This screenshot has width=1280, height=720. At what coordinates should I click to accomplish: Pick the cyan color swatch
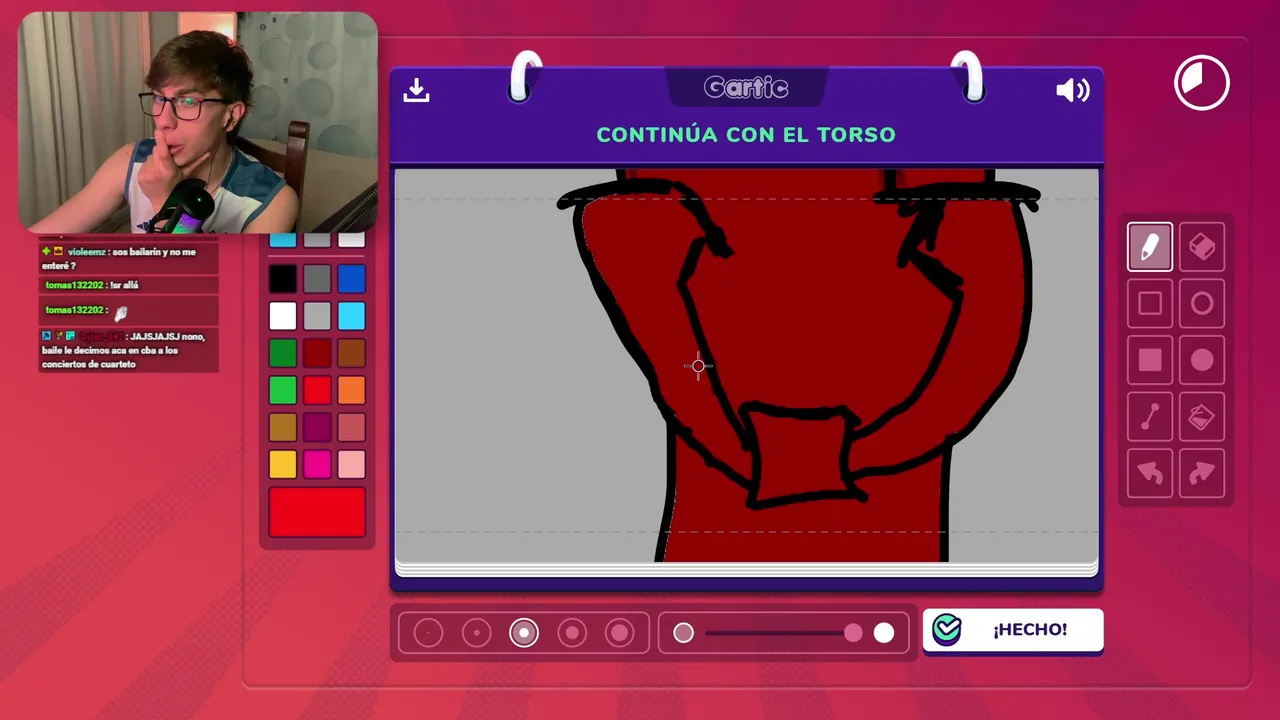(351, 316)
